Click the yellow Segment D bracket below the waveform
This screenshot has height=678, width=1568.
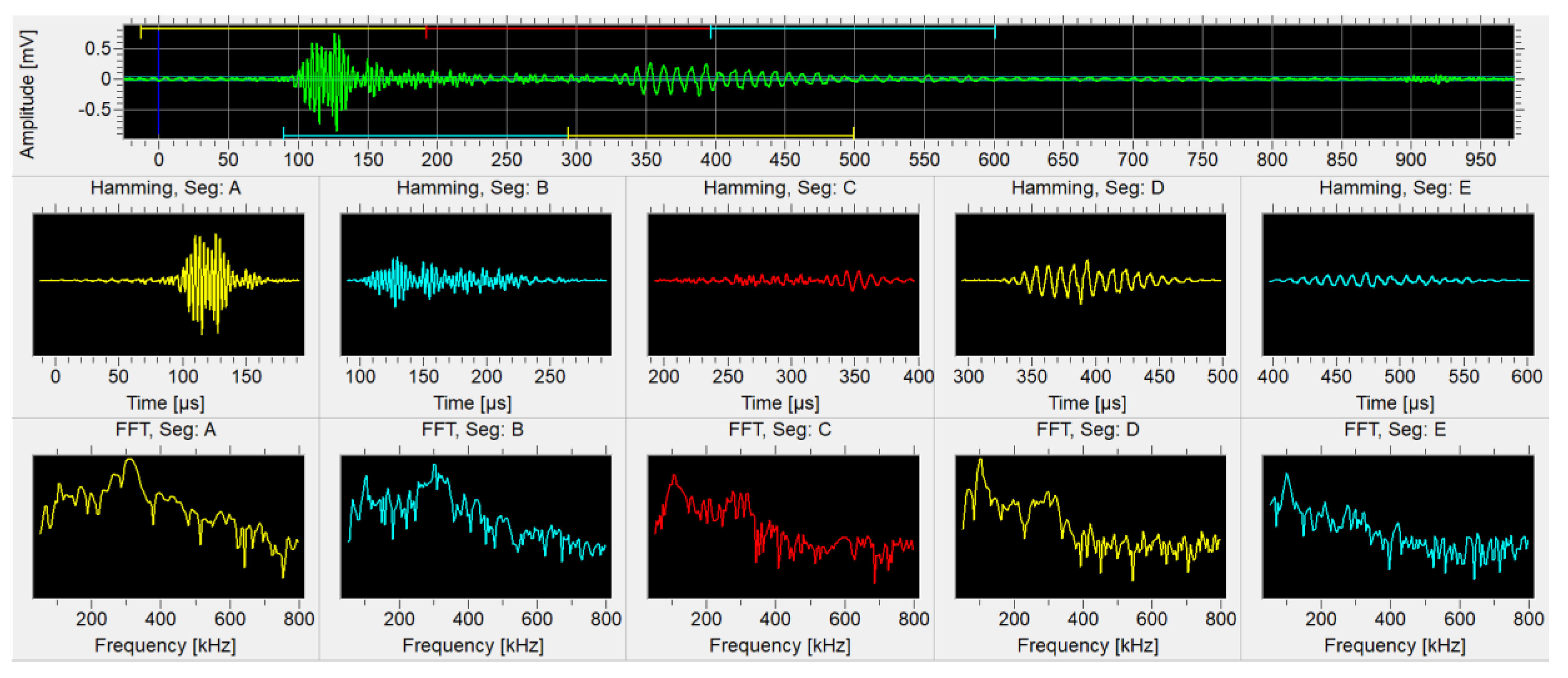710,136
